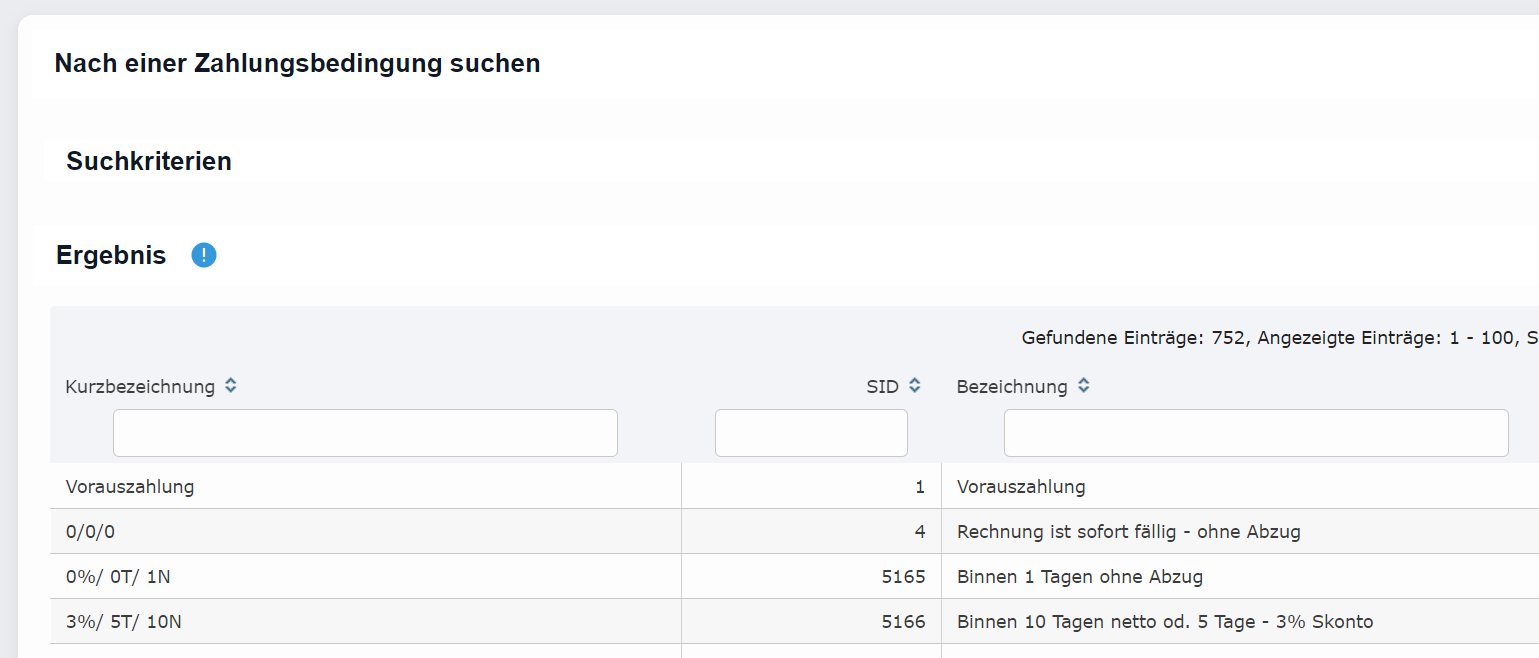The height and width of the screenshot is (658, 1539).
Task: Expand the Suchkriterien section
Action: pyautogui.click(x=148, y=161)
